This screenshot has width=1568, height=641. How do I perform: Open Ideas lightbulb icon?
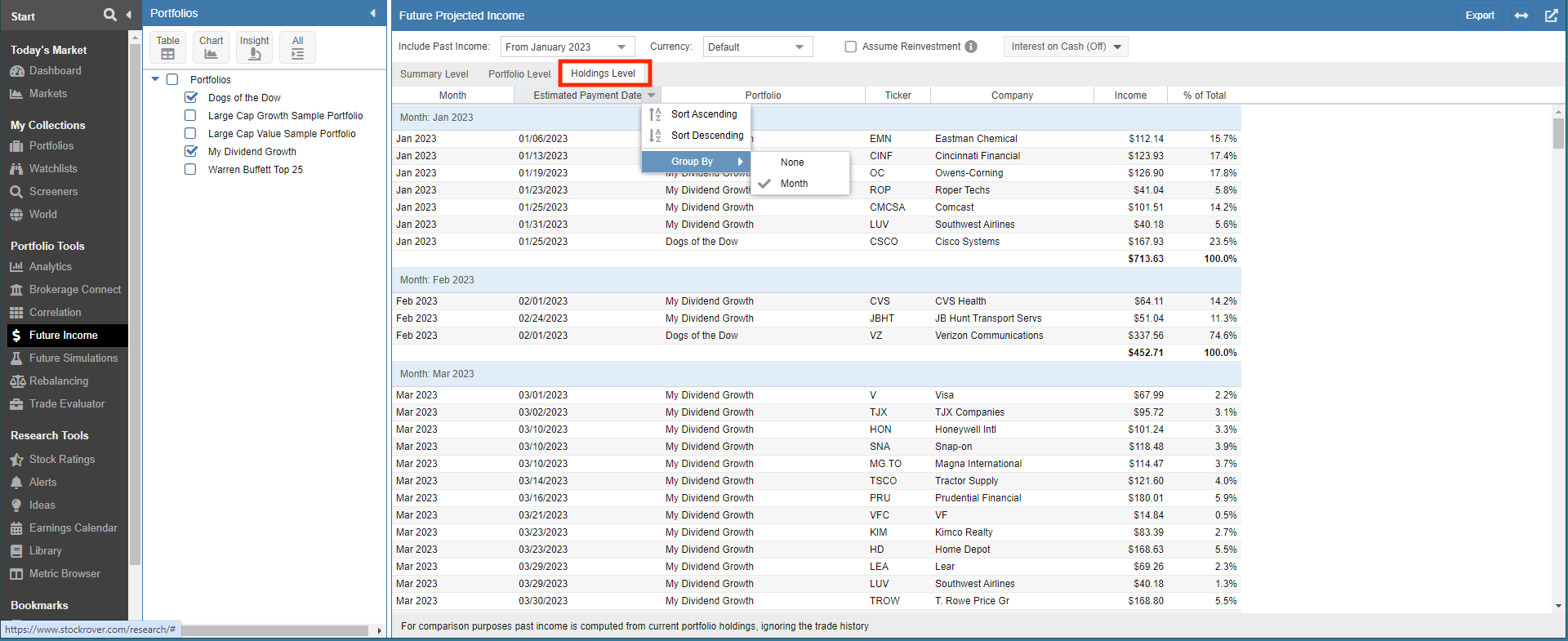16,505
